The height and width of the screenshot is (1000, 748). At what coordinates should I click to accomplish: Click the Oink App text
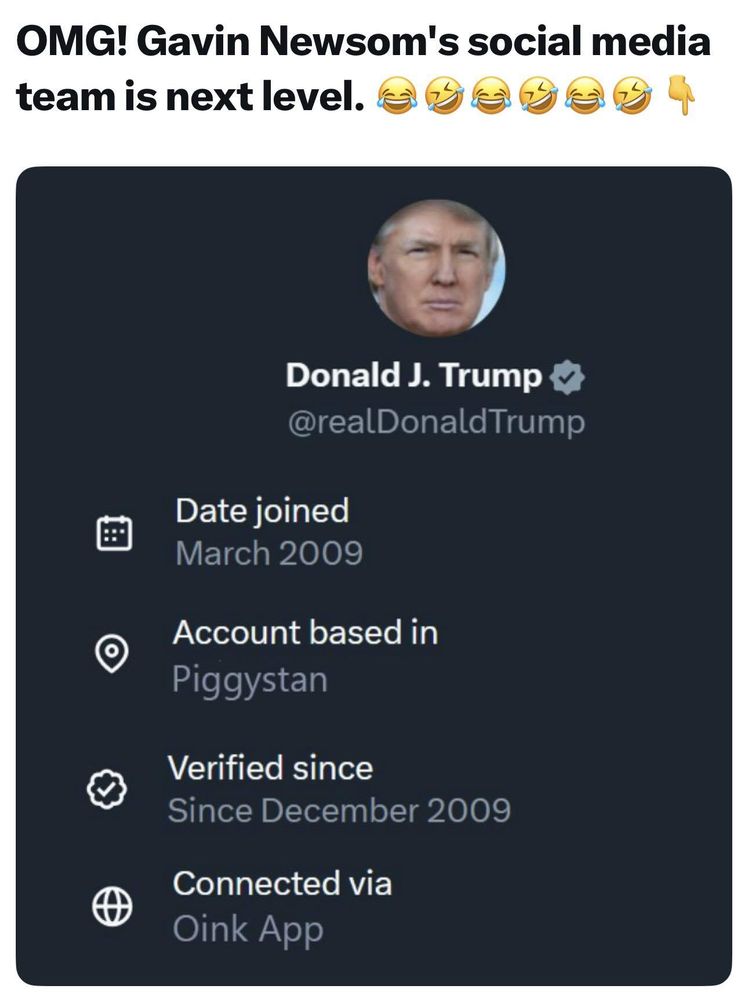(x=248, y=929)
